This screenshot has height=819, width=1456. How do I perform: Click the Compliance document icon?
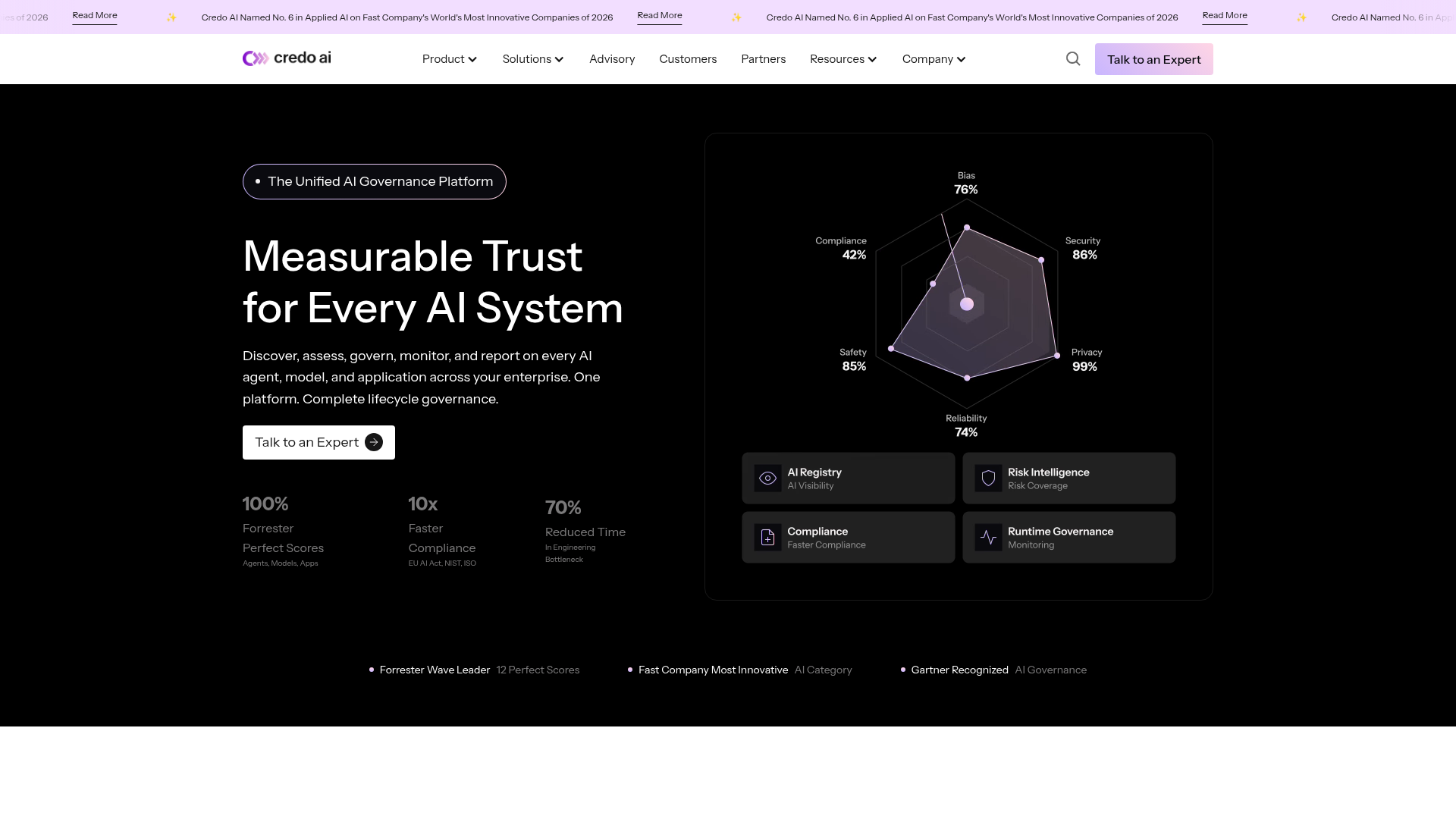[767, 538]
